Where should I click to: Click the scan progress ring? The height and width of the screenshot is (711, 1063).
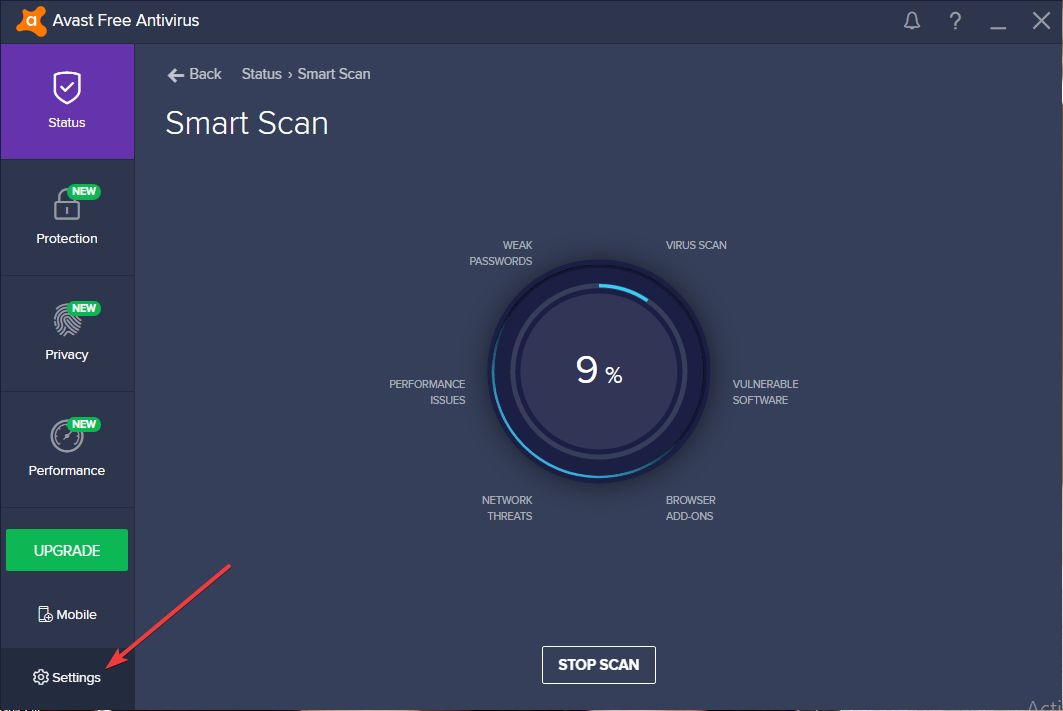(598, 370)
